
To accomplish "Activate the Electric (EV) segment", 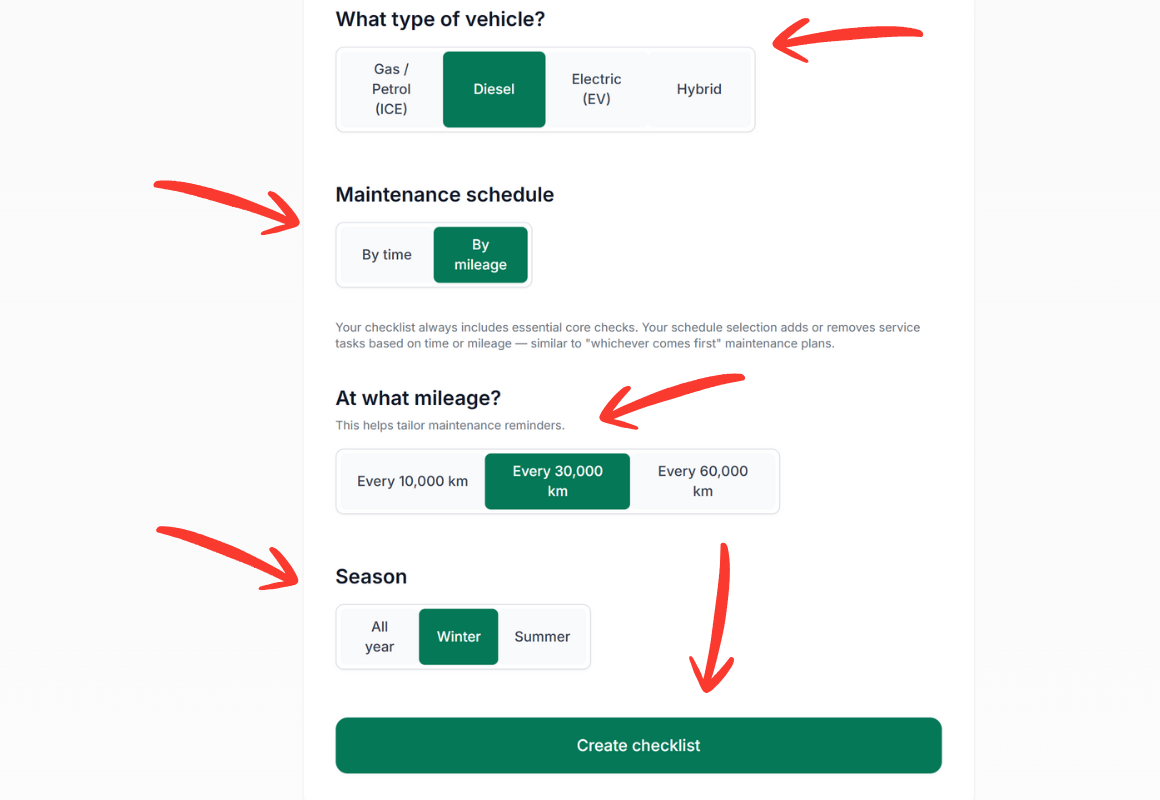I will tap(596, 89).
